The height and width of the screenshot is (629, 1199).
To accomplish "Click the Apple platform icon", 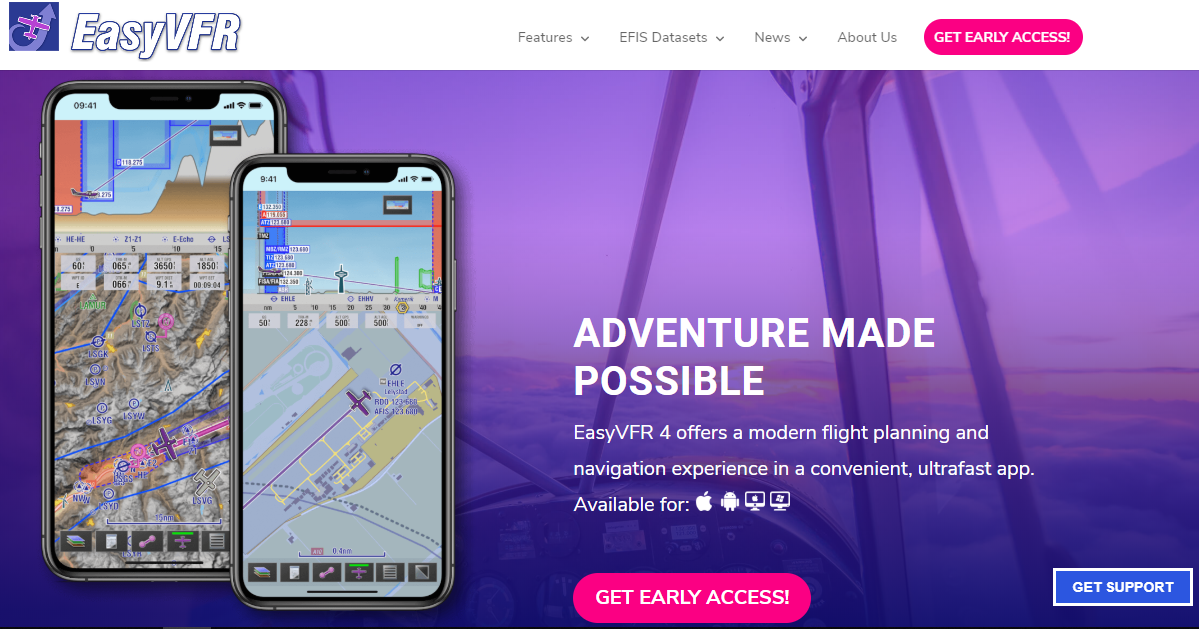I will [704, 501].
